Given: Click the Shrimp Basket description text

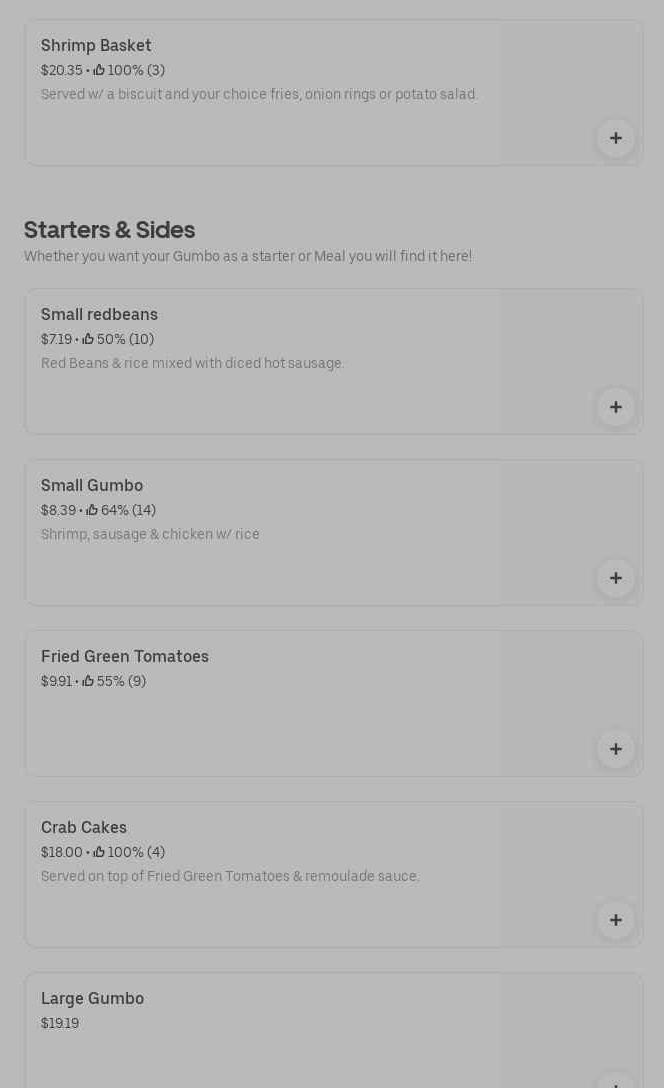Looking at the screenshot, I should (x=259, y=94).
